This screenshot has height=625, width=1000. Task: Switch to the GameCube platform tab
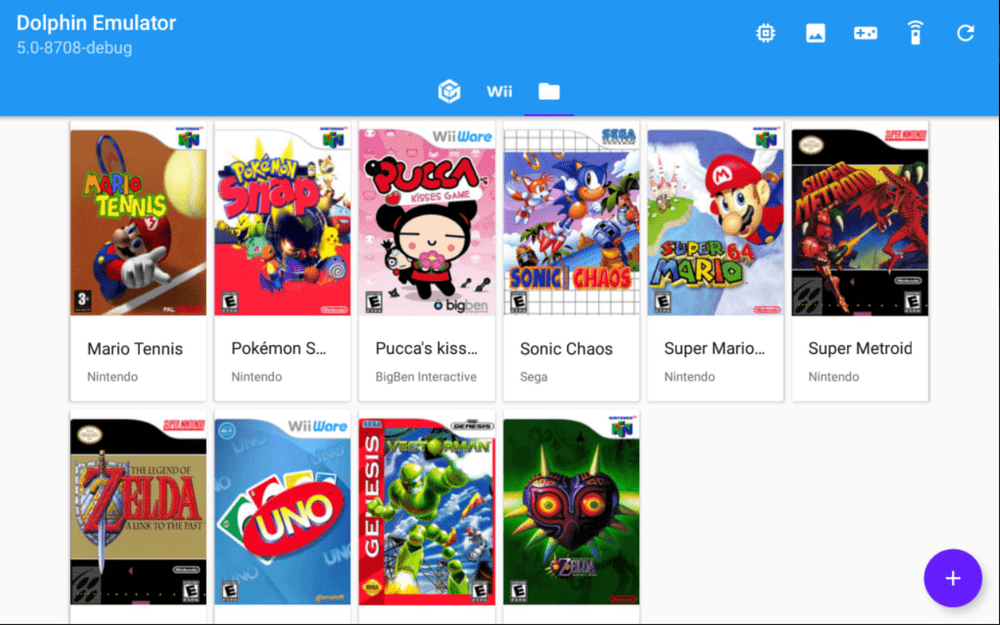tap(449, 92)
